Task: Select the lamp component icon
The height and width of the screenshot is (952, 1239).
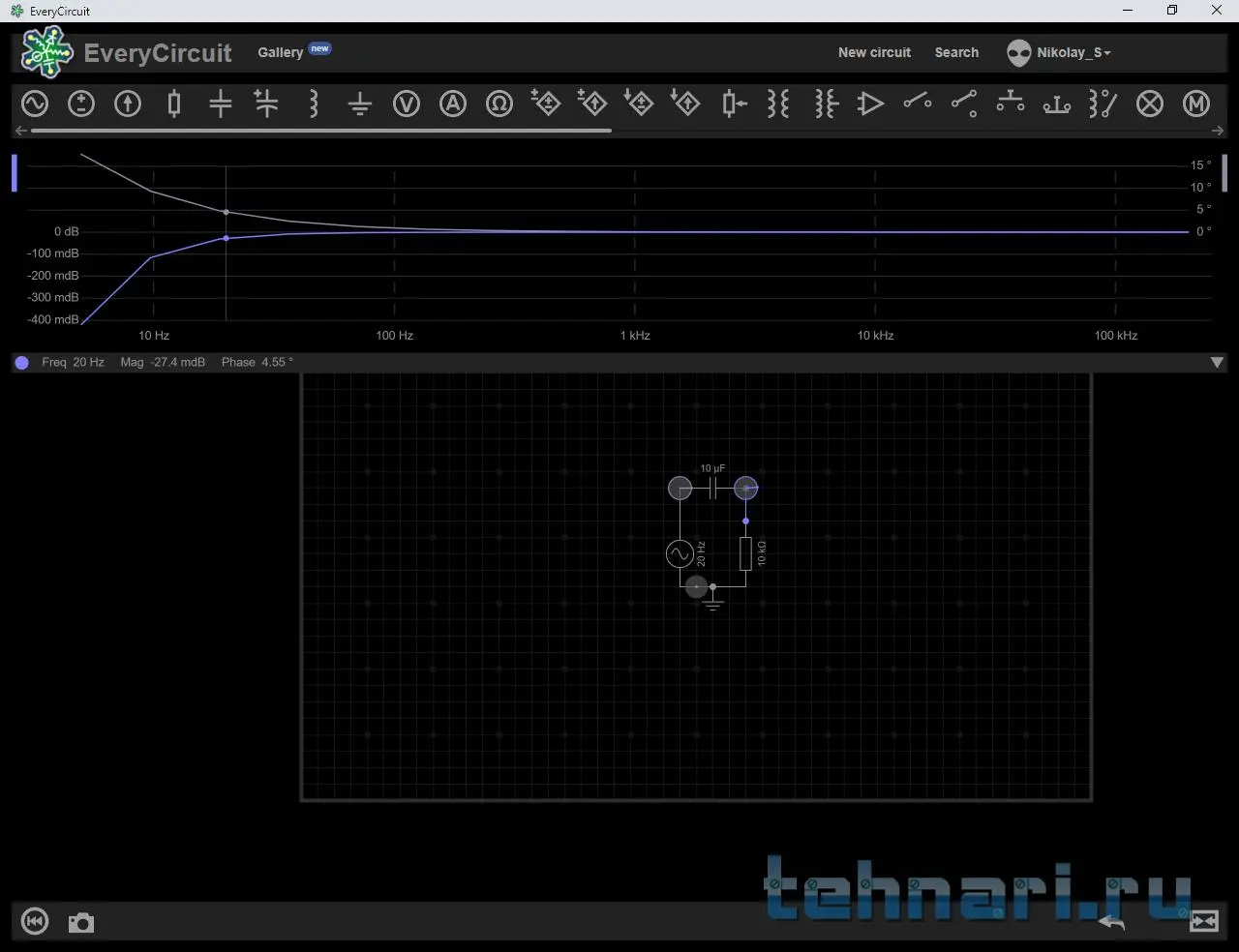Action: pyautogui.click(x=1150, y=104)
